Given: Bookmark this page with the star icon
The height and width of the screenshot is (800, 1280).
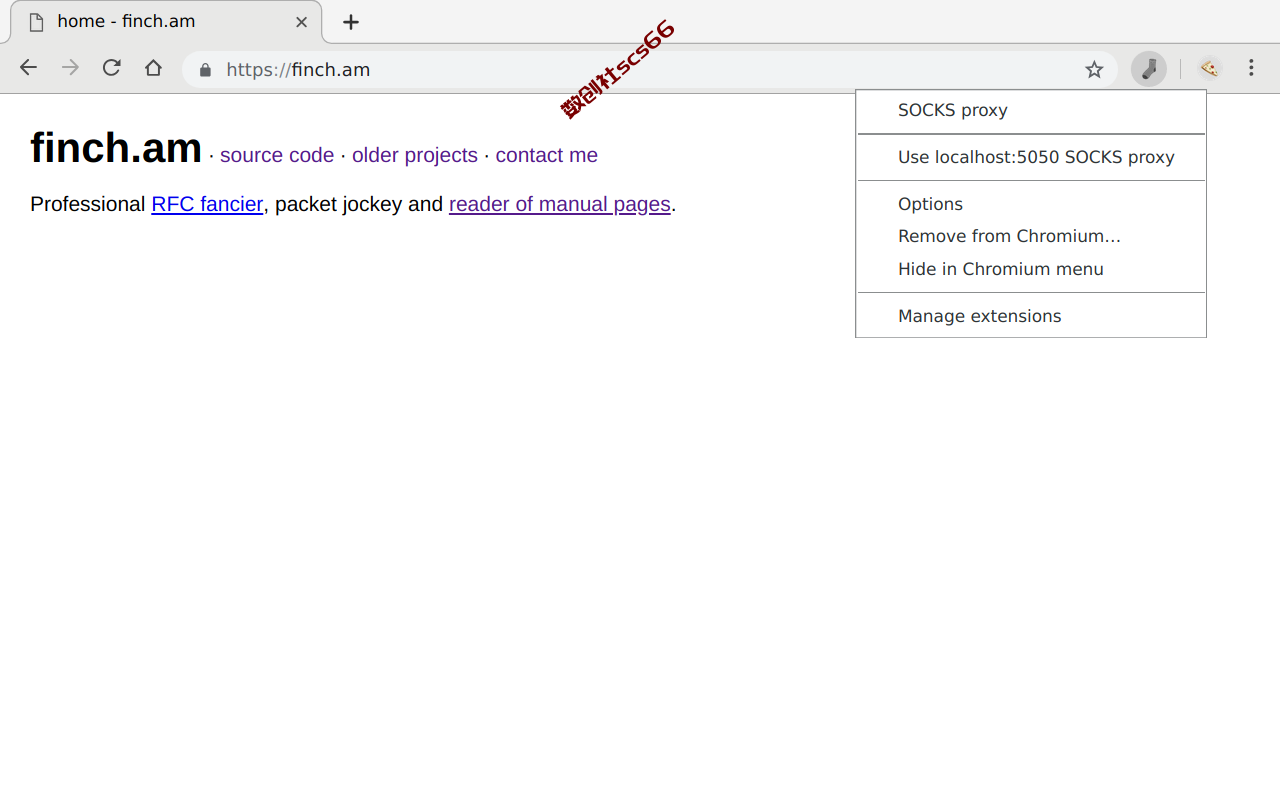Looking at the screenshot, I should 1094,69.
